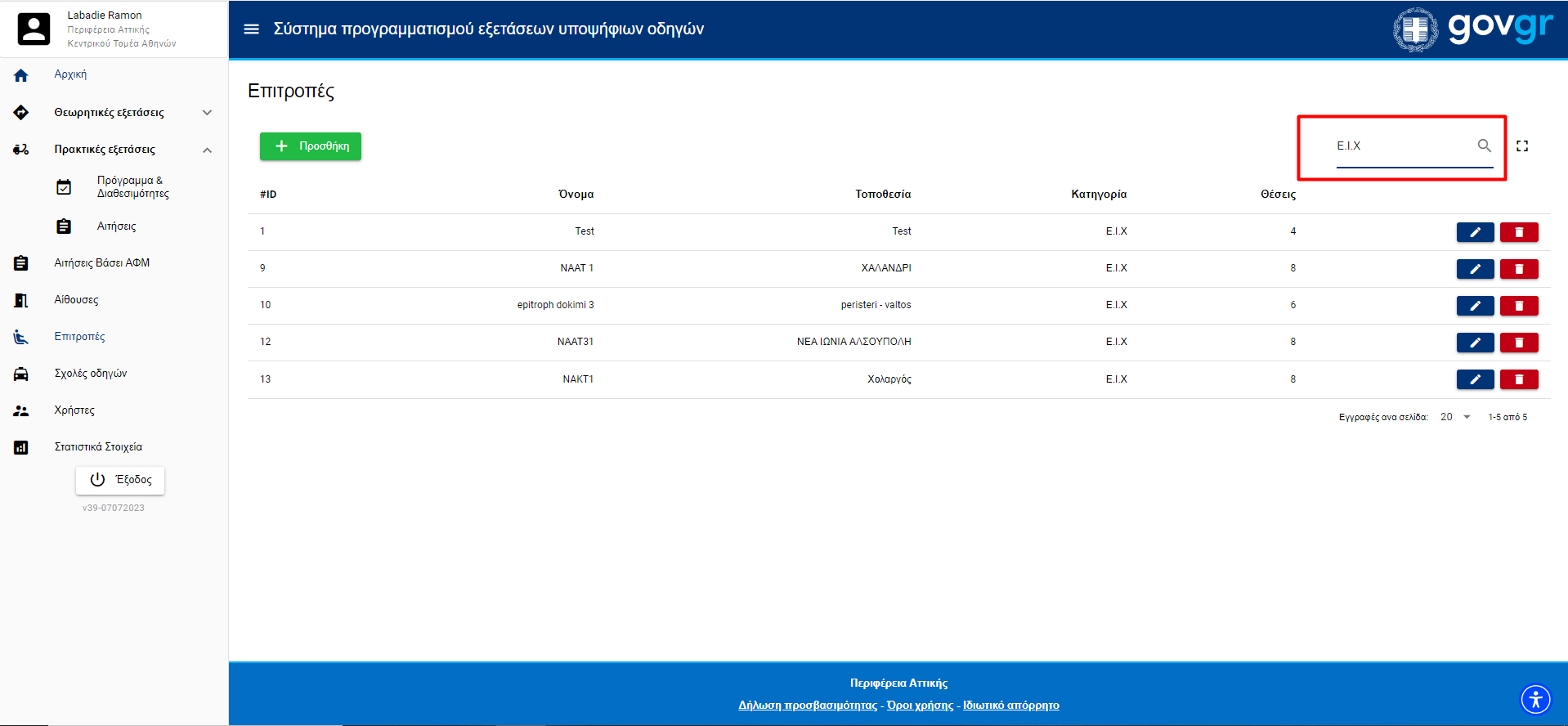Delete the NAAT 1 committee row
The height and width of the screenshot is (726, 1568).
click(1518, 269)
